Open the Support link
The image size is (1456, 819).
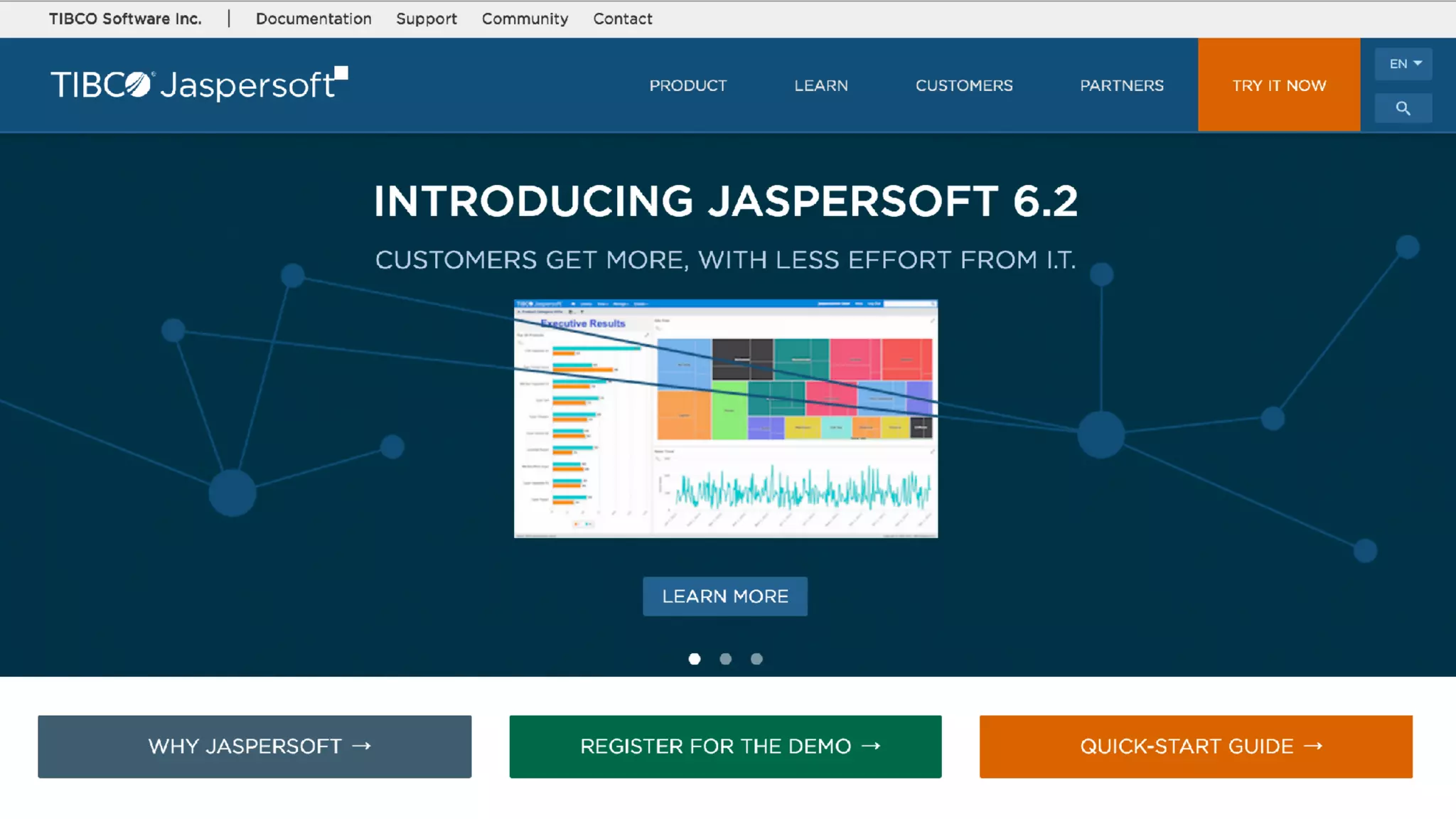click(x=426, y=19)
